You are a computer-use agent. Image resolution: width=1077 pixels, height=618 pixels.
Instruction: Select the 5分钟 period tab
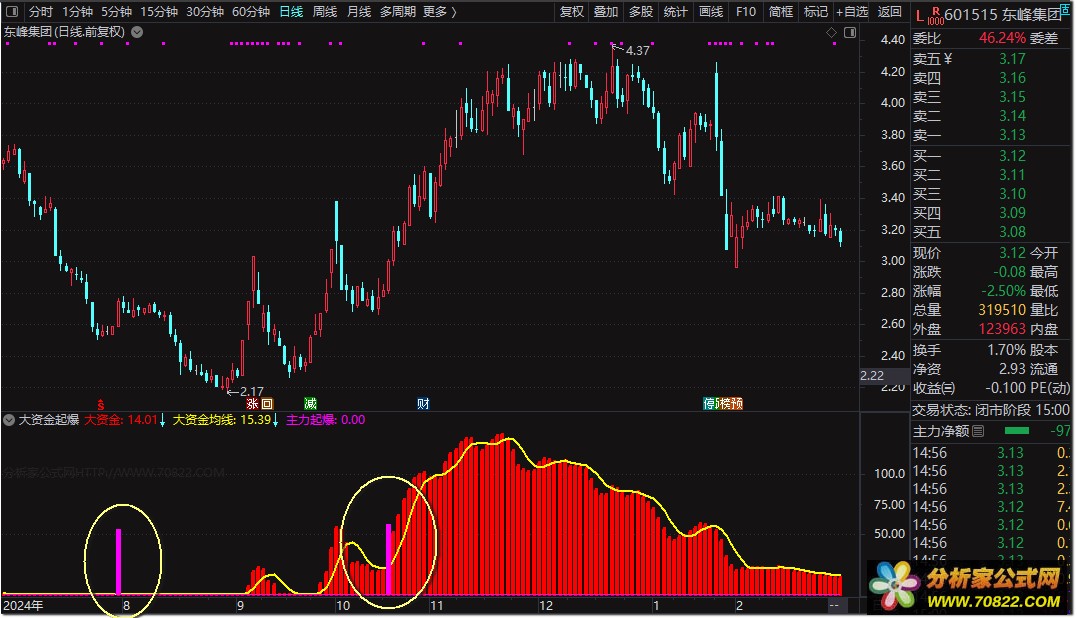116,12
